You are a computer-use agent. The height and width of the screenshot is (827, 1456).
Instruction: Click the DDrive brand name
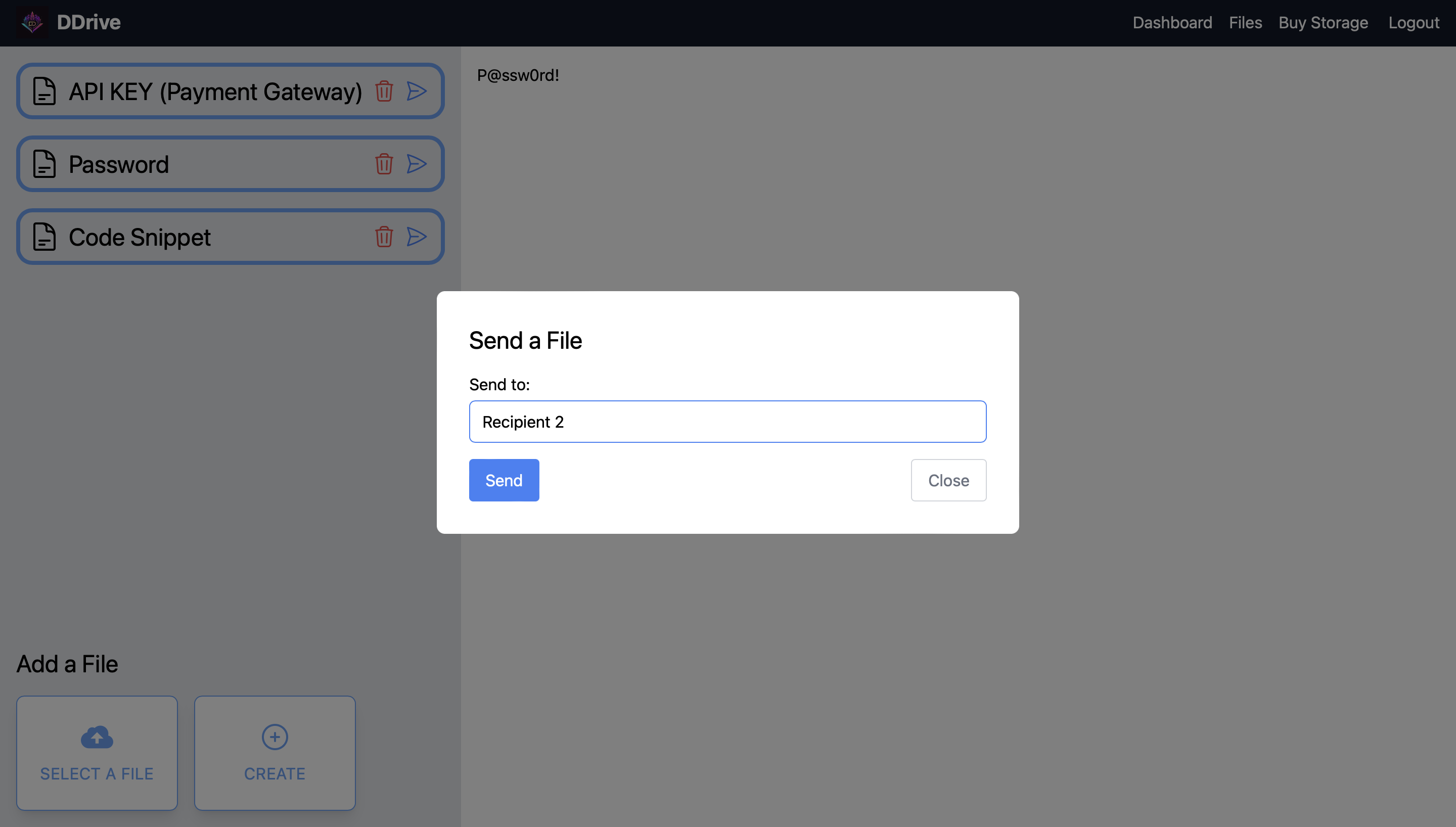point(88,23)
